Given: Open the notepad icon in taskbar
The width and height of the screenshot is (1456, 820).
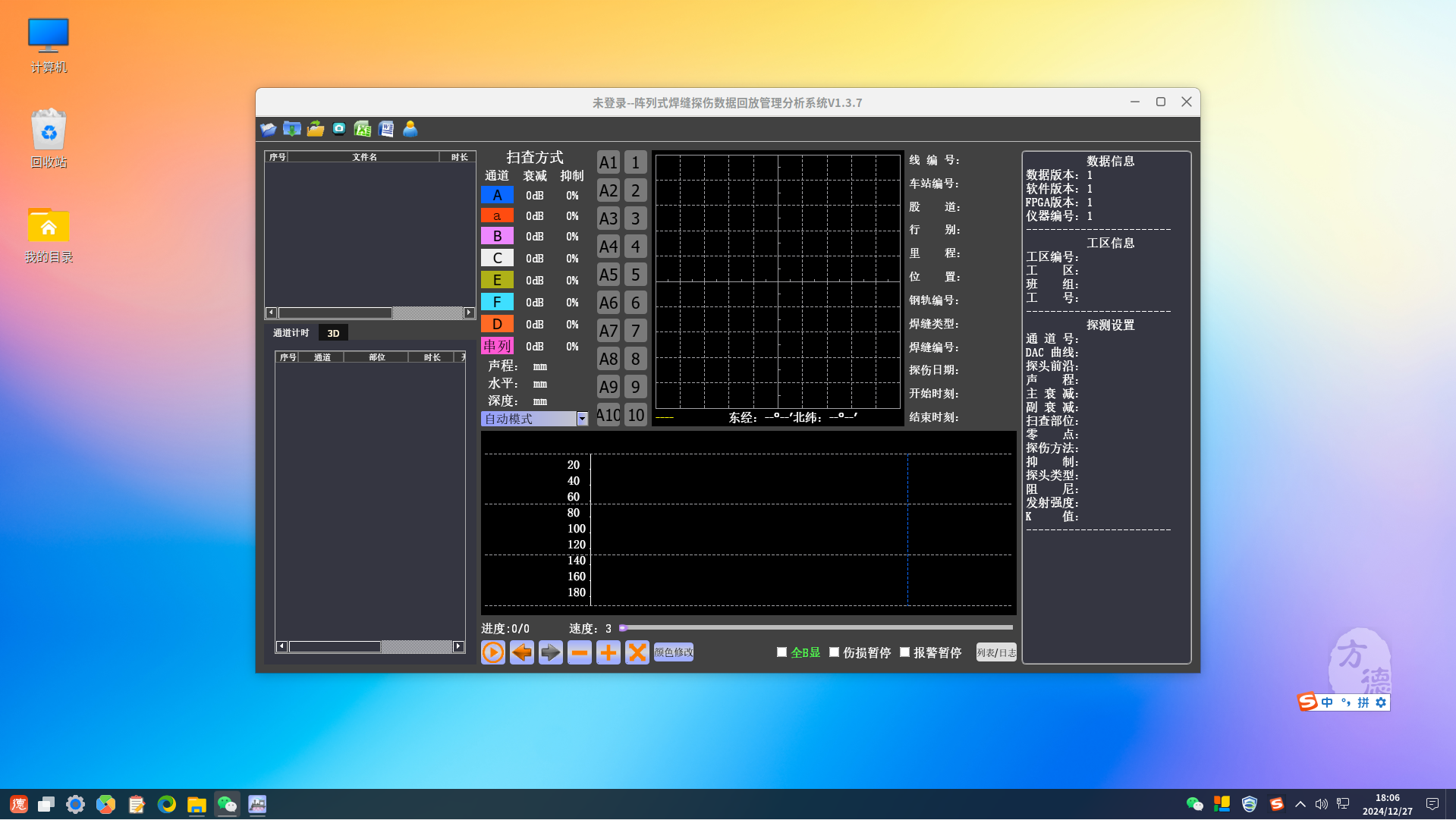Looking at the screenshot, I should click(x=136, y=804).
